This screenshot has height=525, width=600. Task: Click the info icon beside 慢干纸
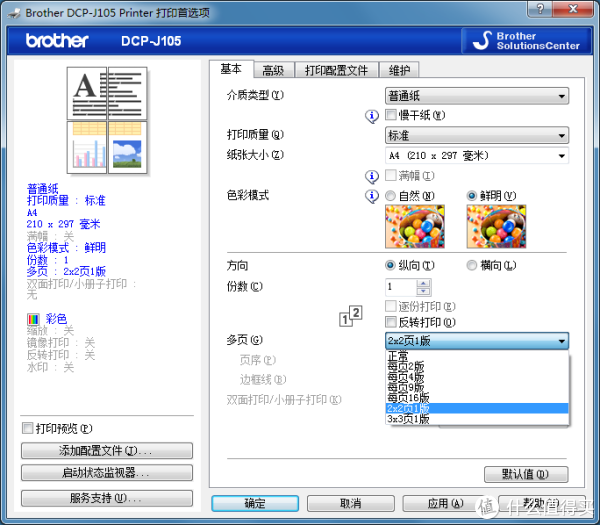click(x=372, y=116)
